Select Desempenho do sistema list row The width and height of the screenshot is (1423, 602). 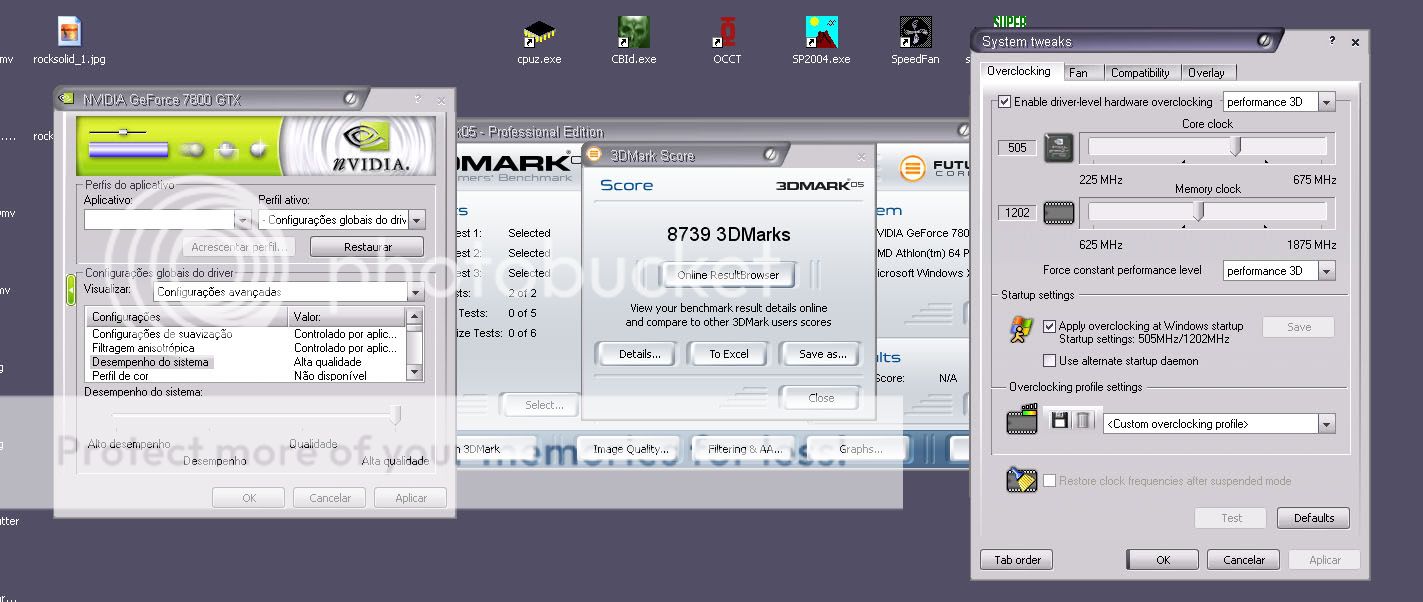pyautogui.click(x=247, y=362)
